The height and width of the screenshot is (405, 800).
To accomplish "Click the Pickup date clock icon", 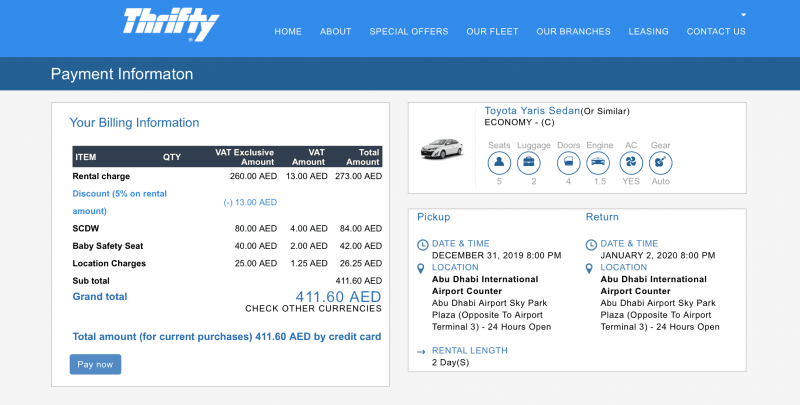I will (422, 245).
